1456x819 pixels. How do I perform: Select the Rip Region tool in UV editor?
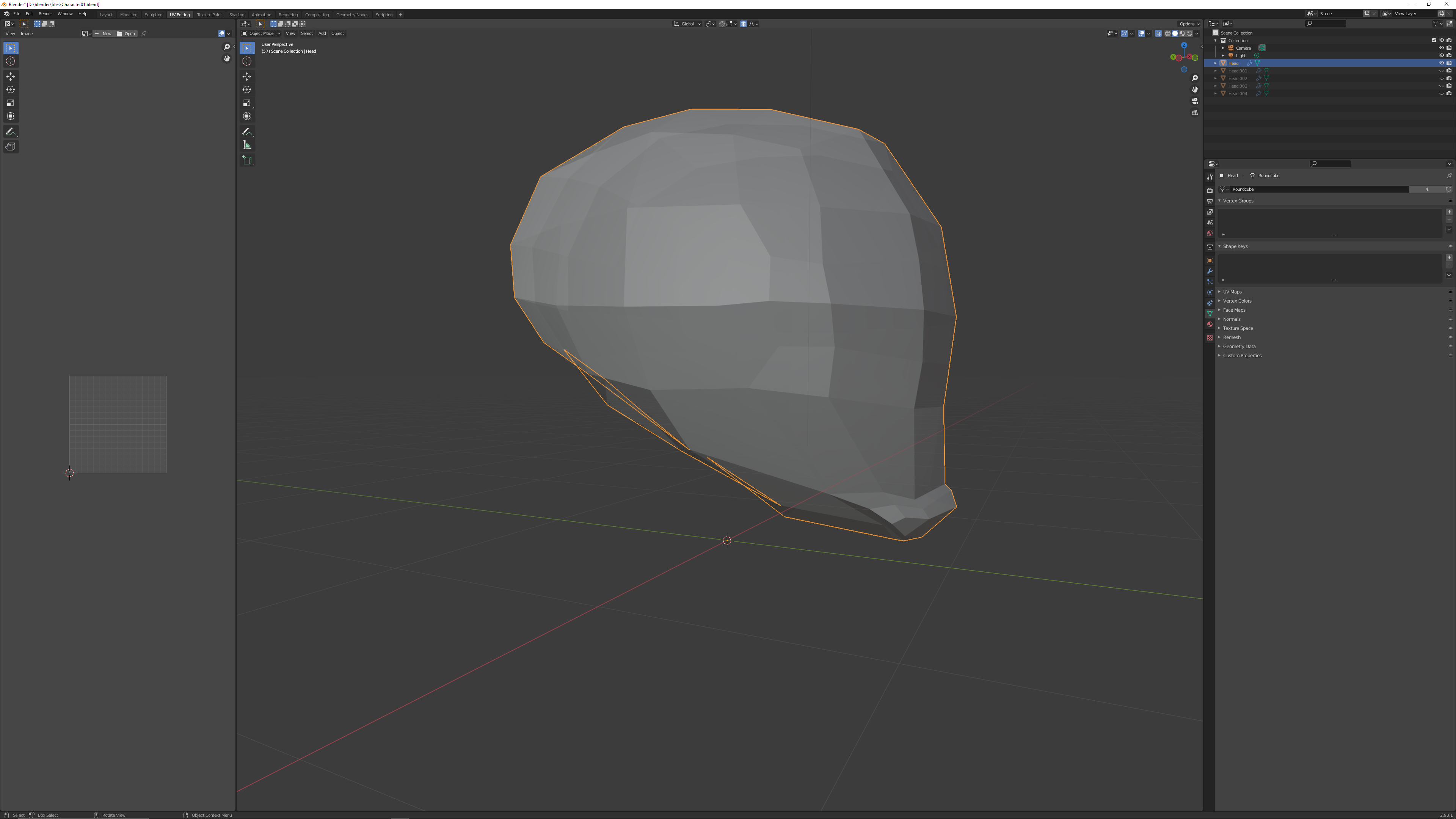pyautogui.click(x=11, y=147)
